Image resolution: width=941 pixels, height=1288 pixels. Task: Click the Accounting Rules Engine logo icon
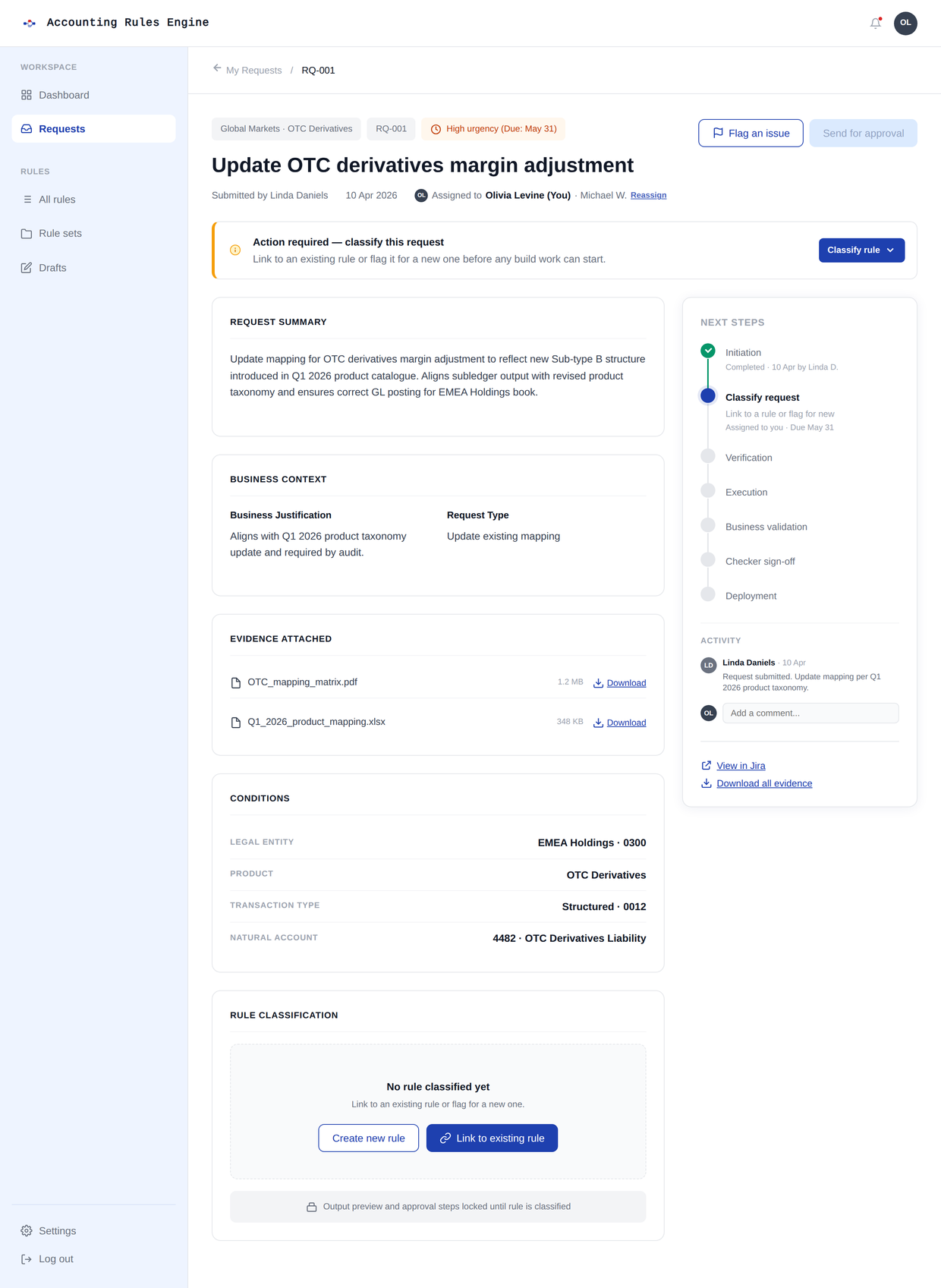[30, 24]
